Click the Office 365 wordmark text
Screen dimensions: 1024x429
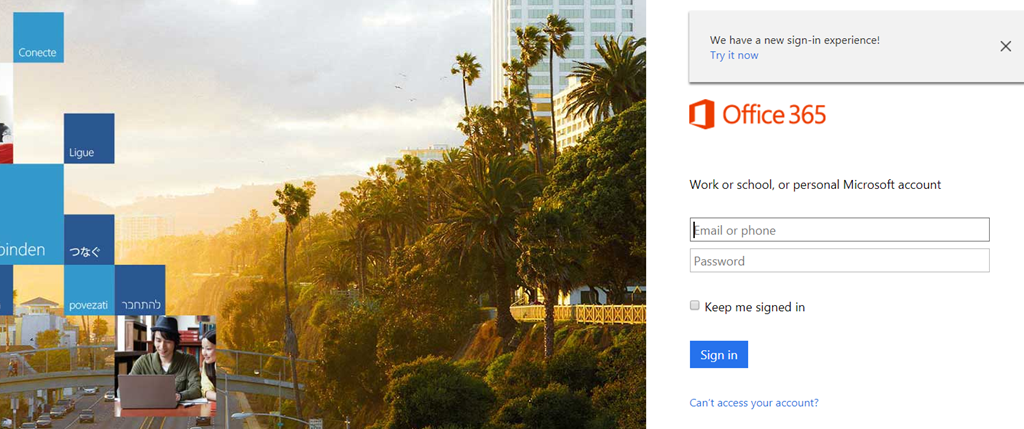tap(774, 115)
